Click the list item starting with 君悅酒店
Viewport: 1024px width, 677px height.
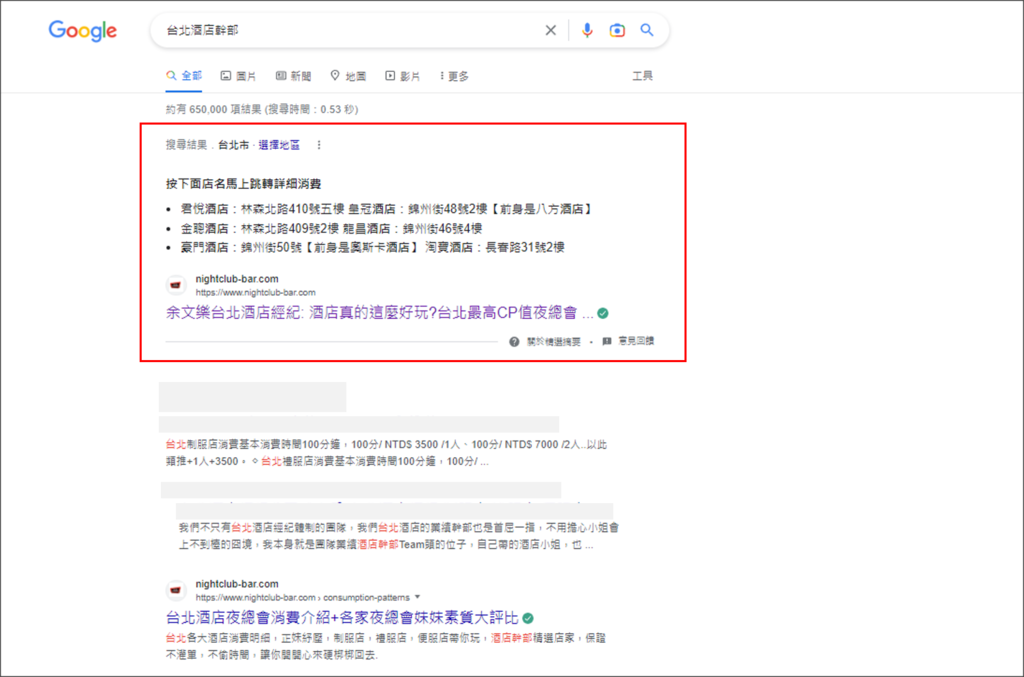click(x=387, y=209)
